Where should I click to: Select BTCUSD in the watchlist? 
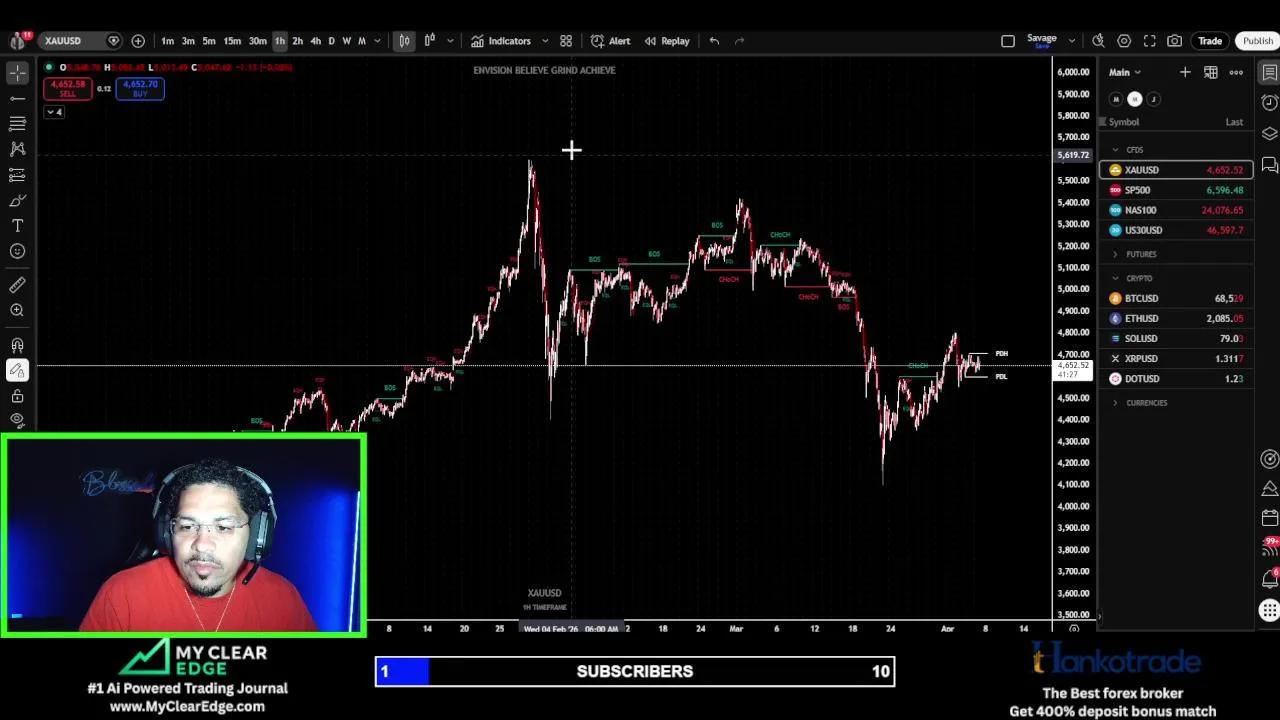1176,298
